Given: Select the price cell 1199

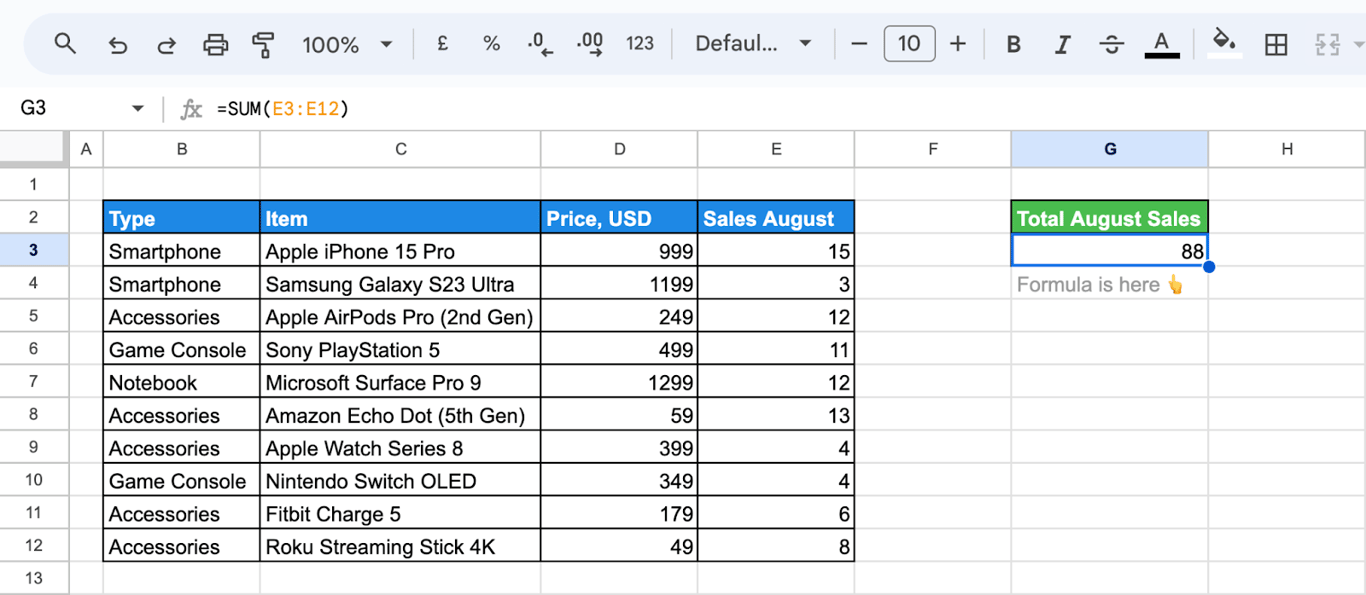Looking at the screenshot, I should point(619,284).
